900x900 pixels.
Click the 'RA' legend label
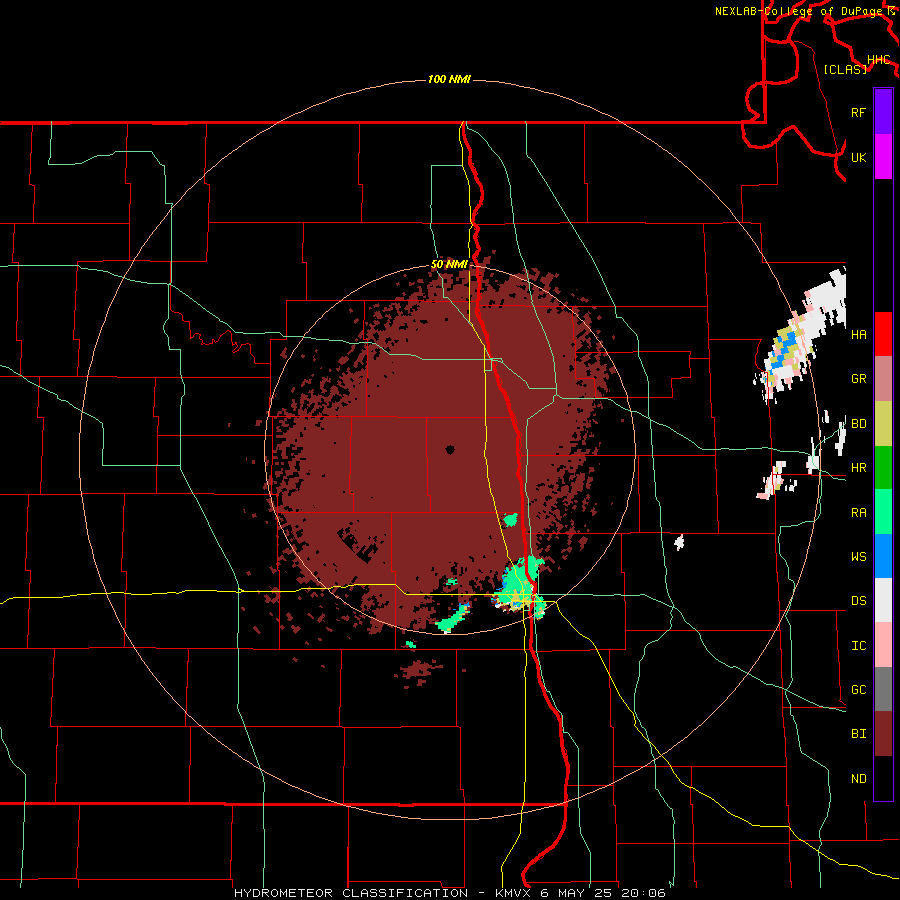coord(858,513)
